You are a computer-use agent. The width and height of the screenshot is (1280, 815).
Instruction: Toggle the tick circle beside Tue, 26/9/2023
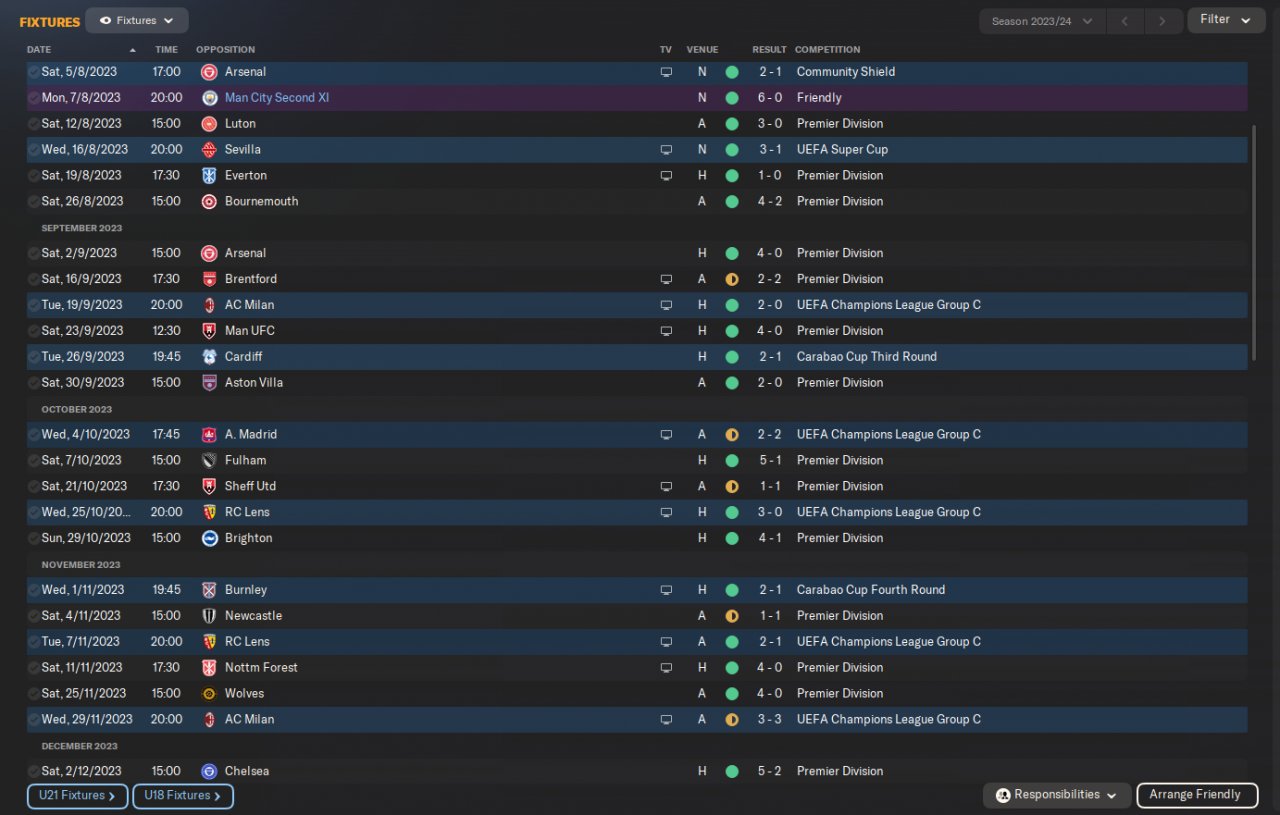click(34, 357)
